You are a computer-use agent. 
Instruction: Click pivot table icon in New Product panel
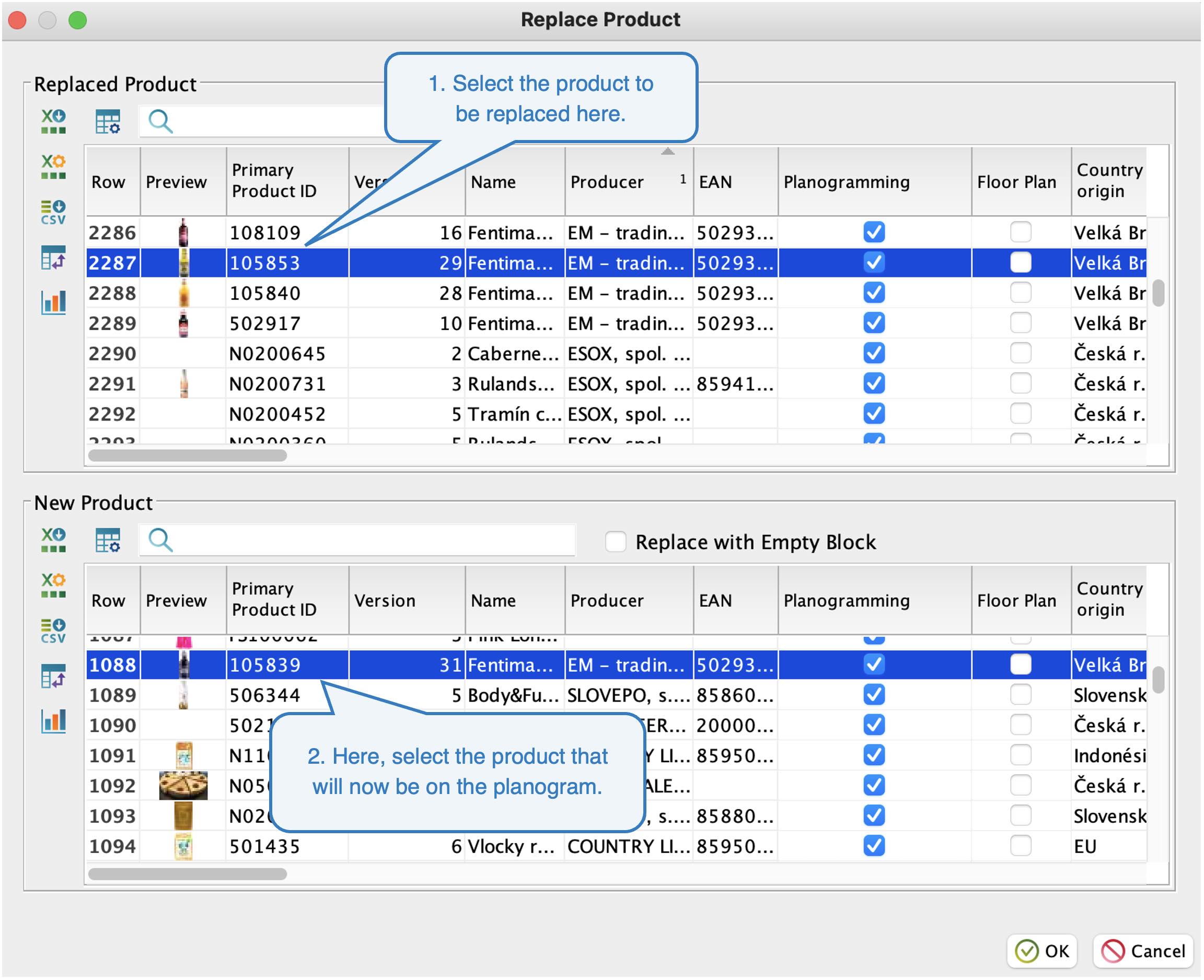tap(54, 676)
